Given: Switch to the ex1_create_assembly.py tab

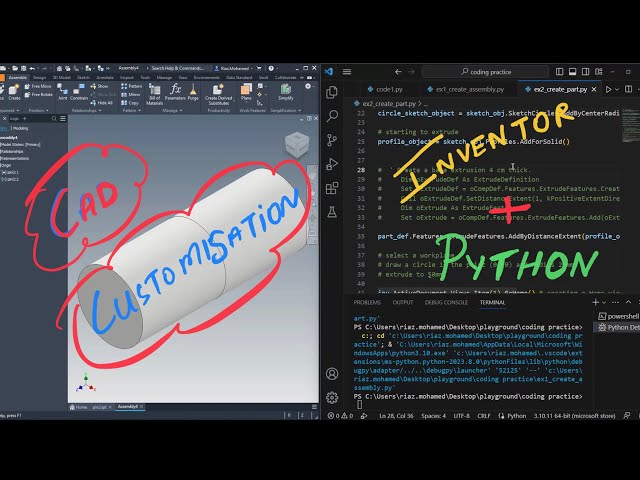Looking at the screenshot, I should (x=466, y=89).
